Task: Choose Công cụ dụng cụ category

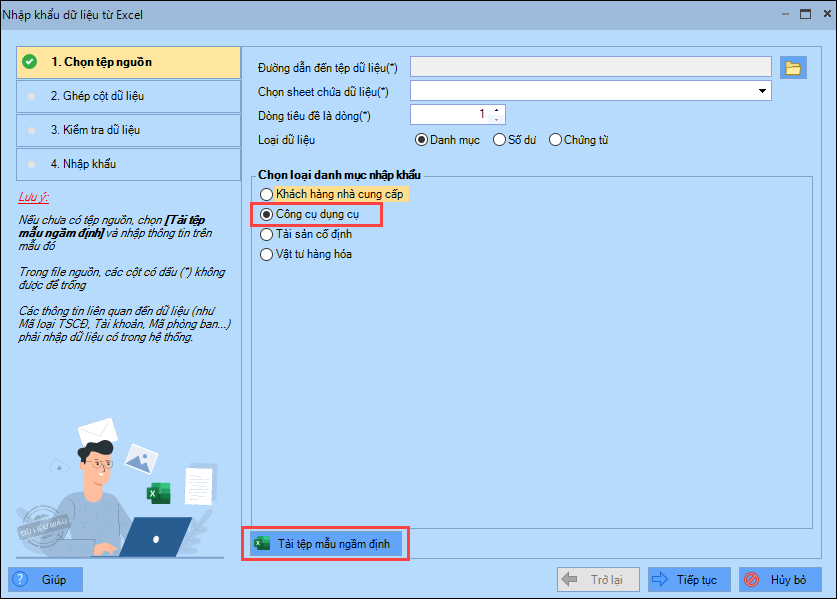Action: [310, 214]
